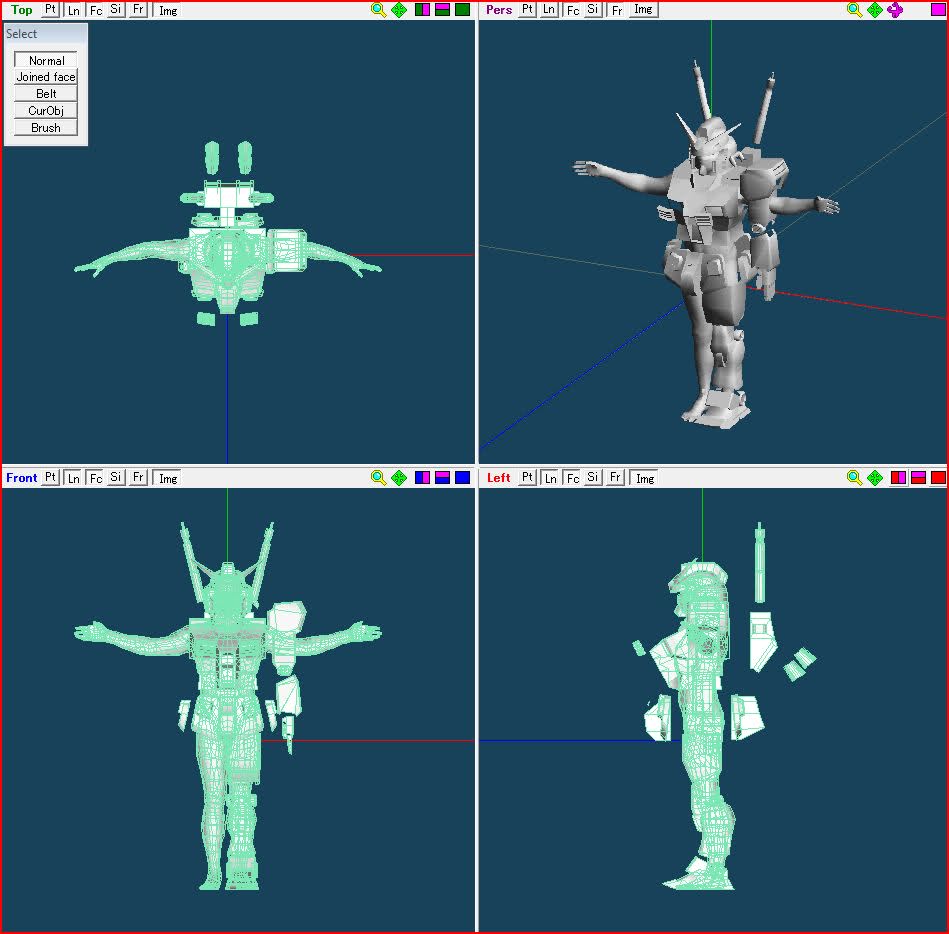Toggle Fc face display in Front view
The width and height of the screenshot is (949, 934).
(96, 478)
